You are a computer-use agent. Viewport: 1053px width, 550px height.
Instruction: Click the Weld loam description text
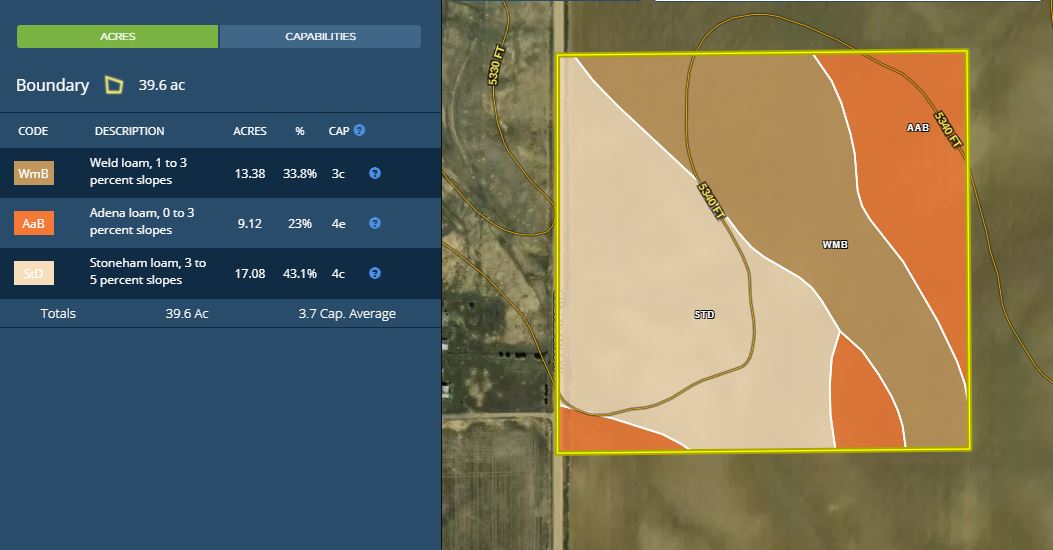(x=131, y=171)
